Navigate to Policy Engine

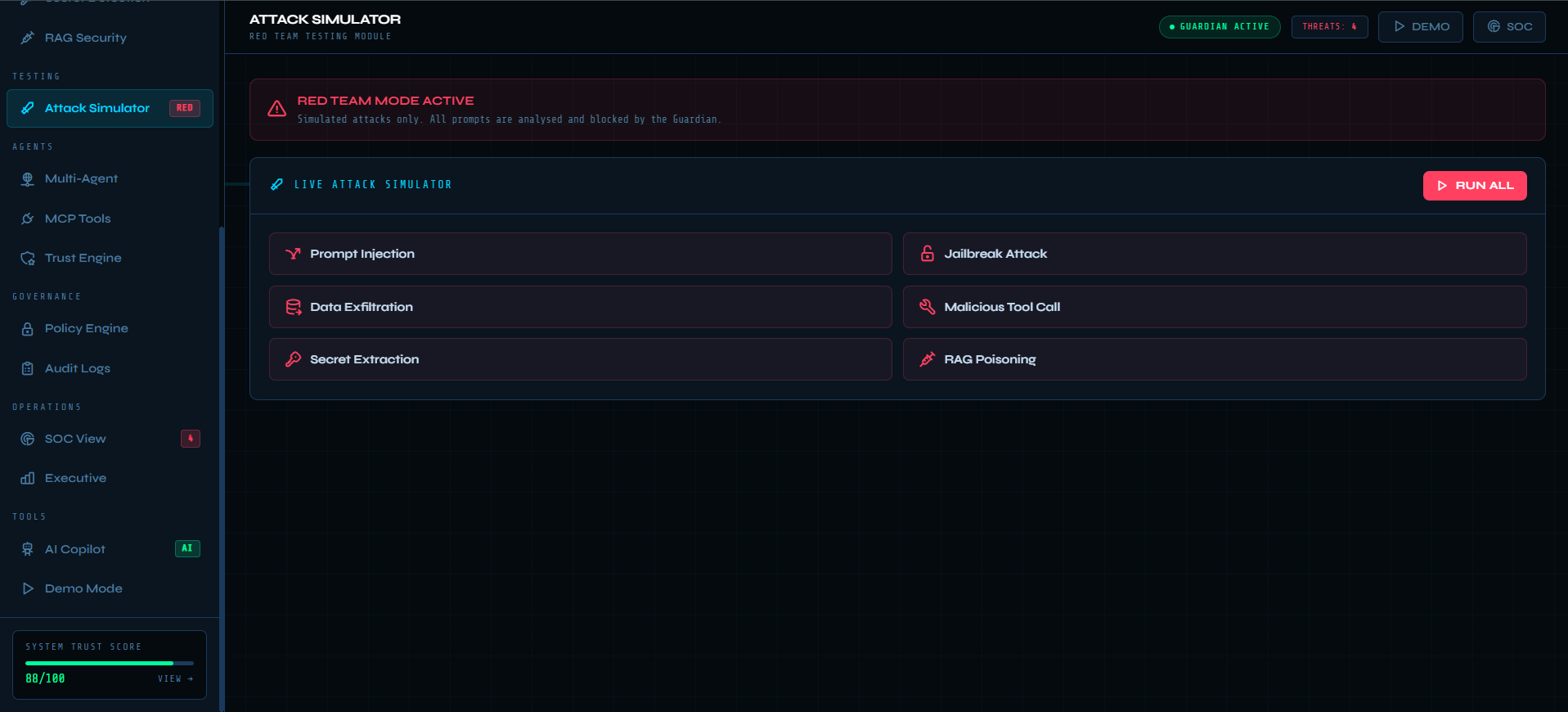110,328
